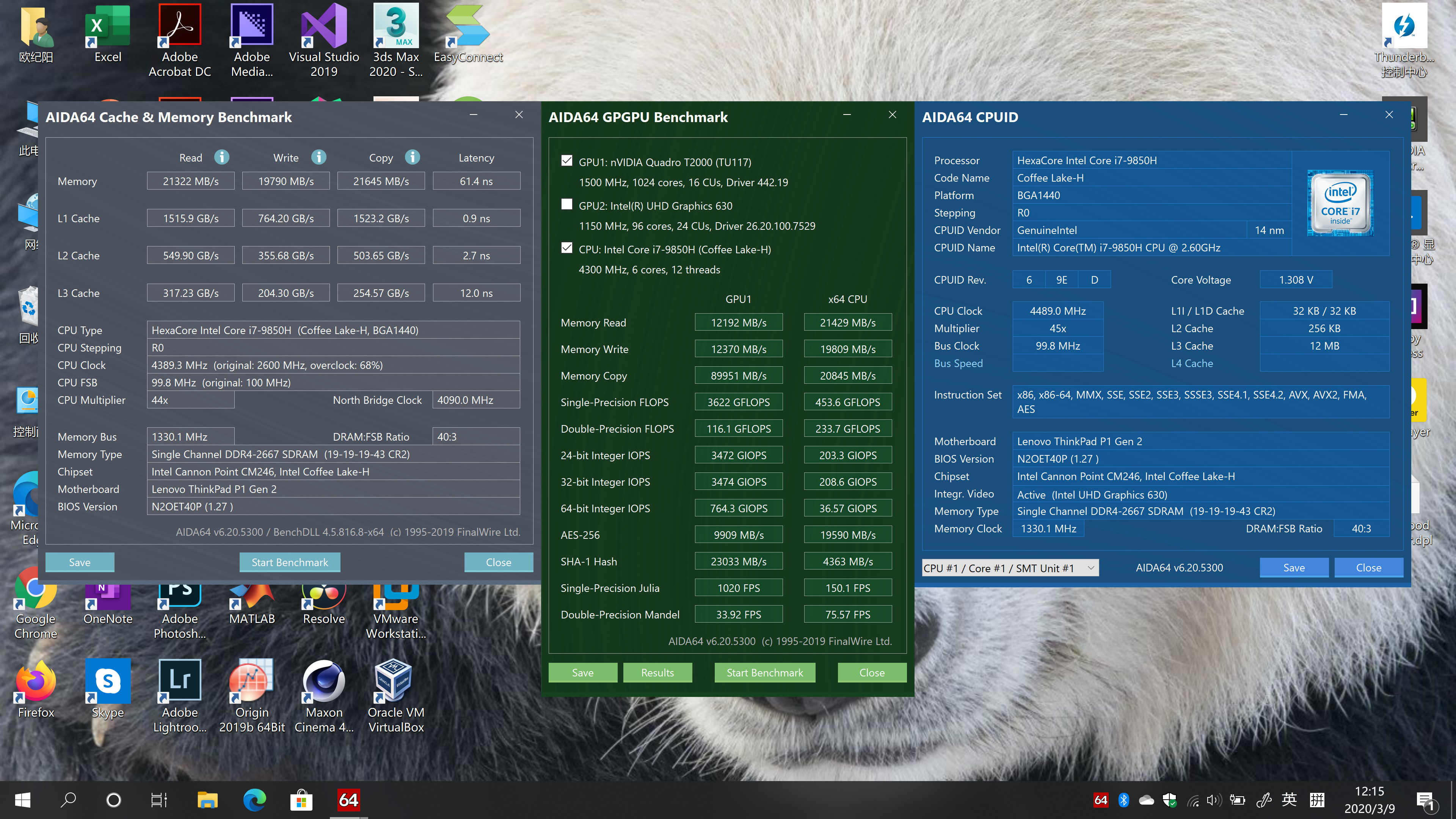The width and height of the screenshot is (1456, 819).
Task: Open the Excel desktop shortcut
Action: [107, 34]
